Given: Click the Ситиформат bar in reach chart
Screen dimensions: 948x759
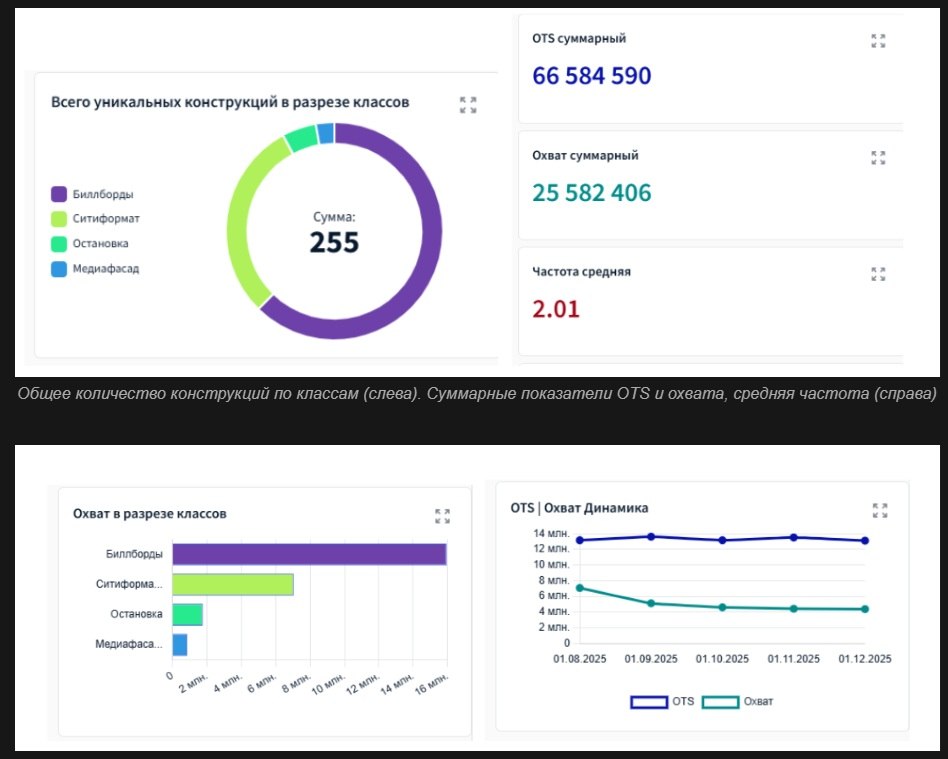Looking at the screenshot, I should click(233, 584).
